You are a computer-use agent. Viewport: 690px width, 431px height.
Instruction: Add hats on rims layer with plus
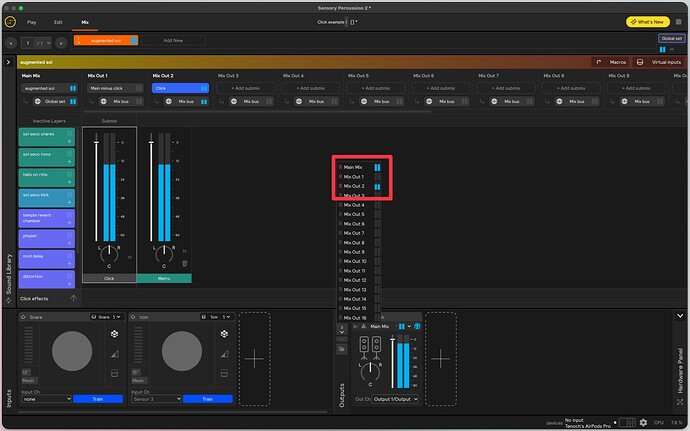pos(70,182)
